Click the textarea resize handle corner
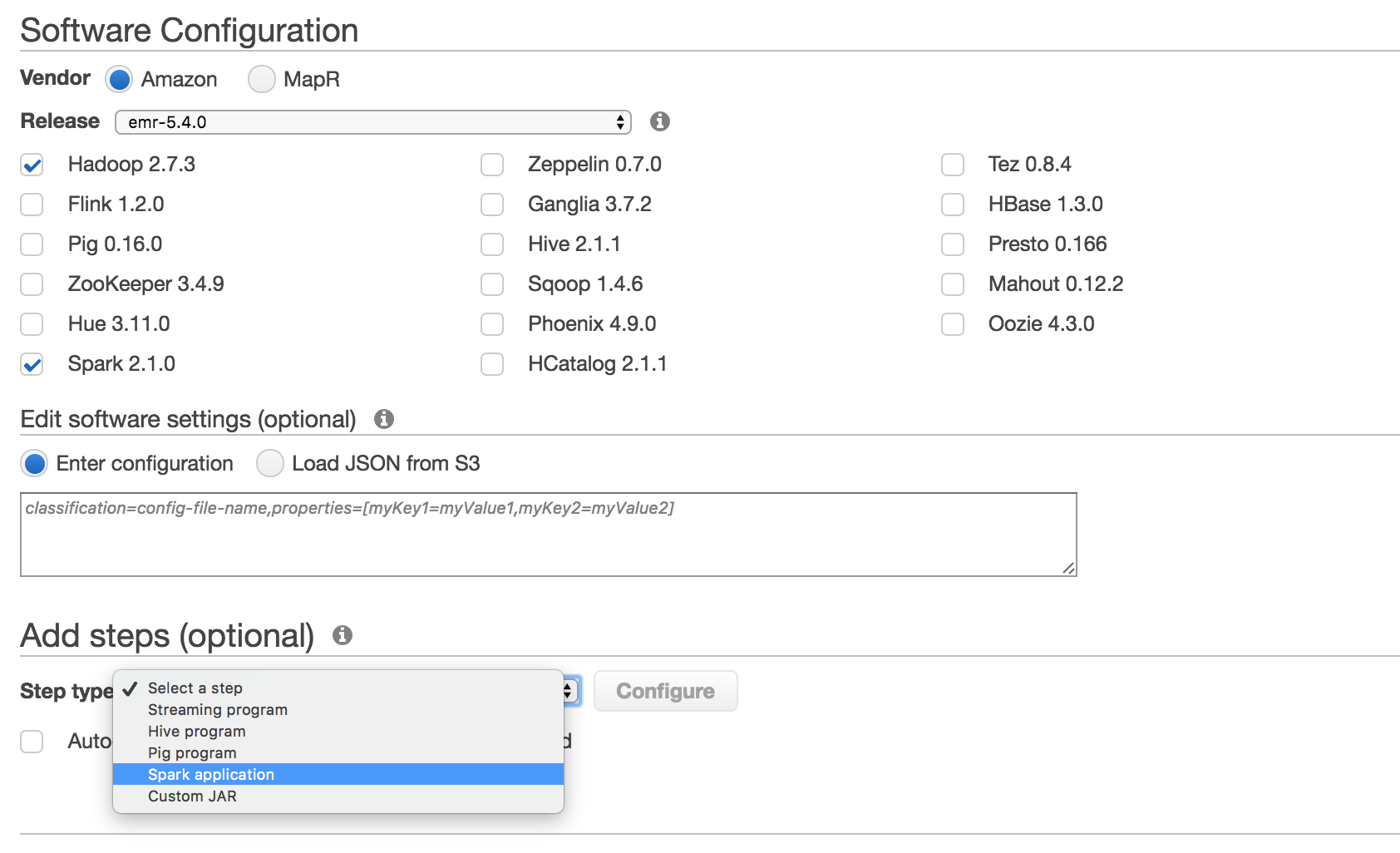Screen dimensions: 1400x853 click(x=1068, y=568)
